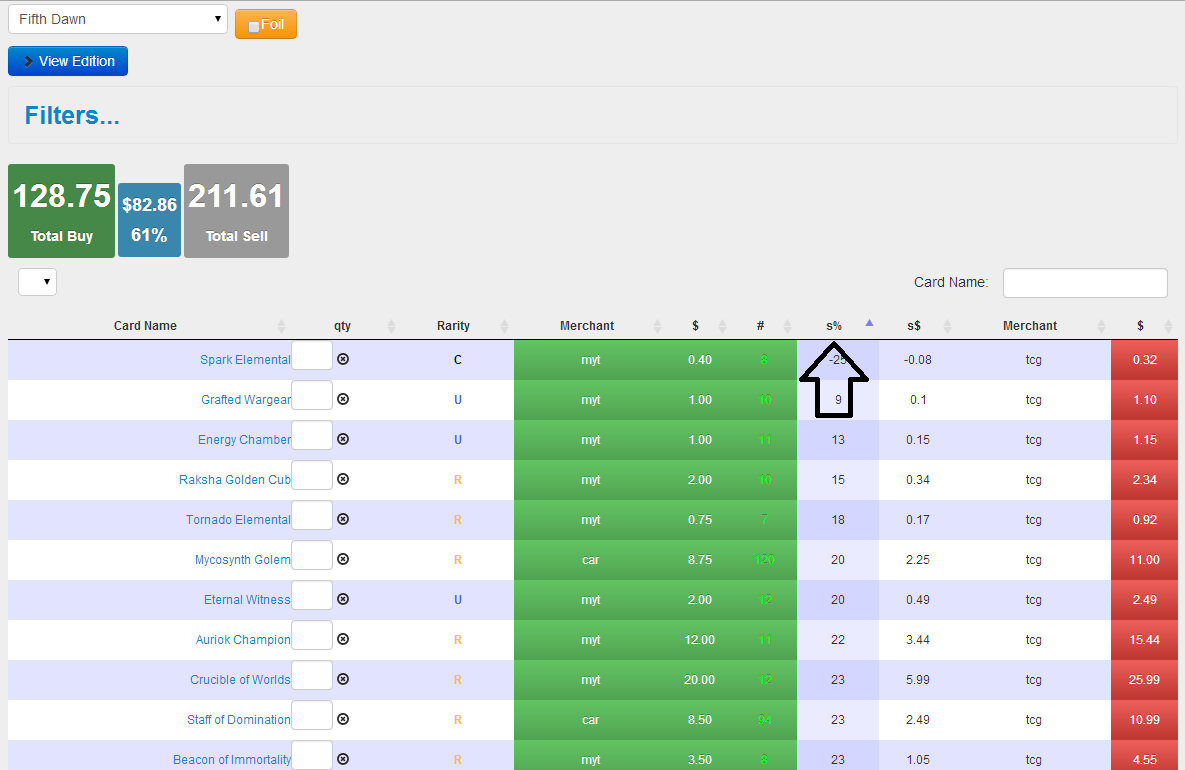This screenshot has width=1185, height=770.
Task: Focus the Card Name search field
Action: pyautogui.click(x=1085, y=283)
